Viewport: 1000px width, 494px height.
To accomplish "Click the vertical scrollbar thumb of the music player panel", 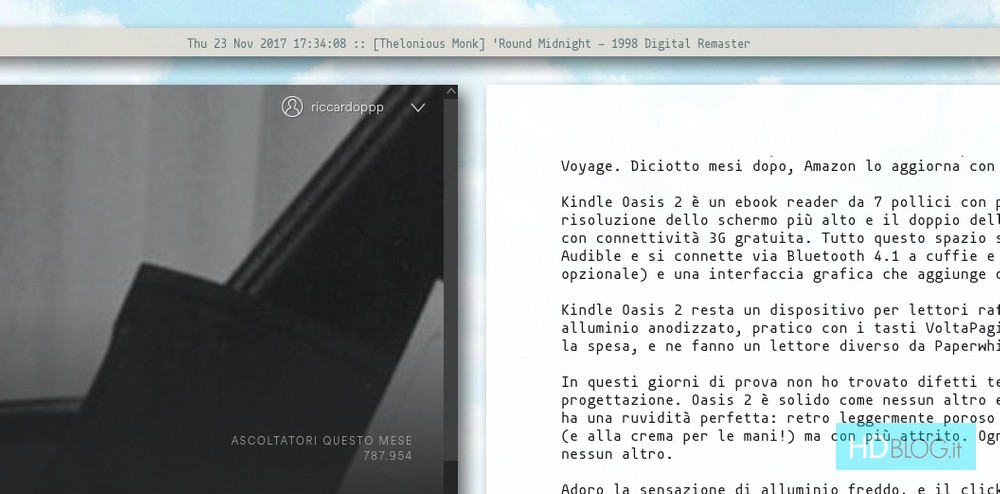I will (x=451, y=279).
